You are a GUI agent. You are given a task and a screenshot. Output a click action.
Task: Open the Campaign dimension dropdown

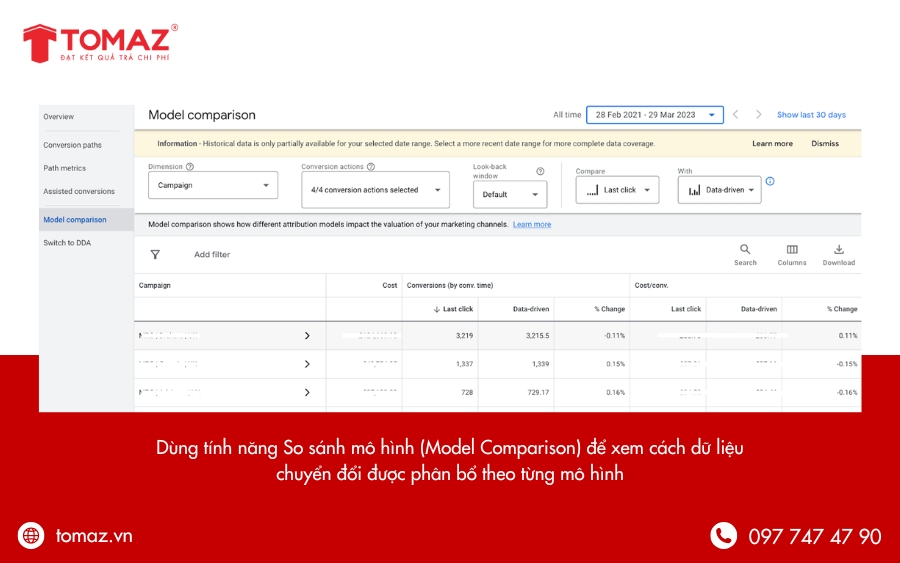(x=213, y=186)
